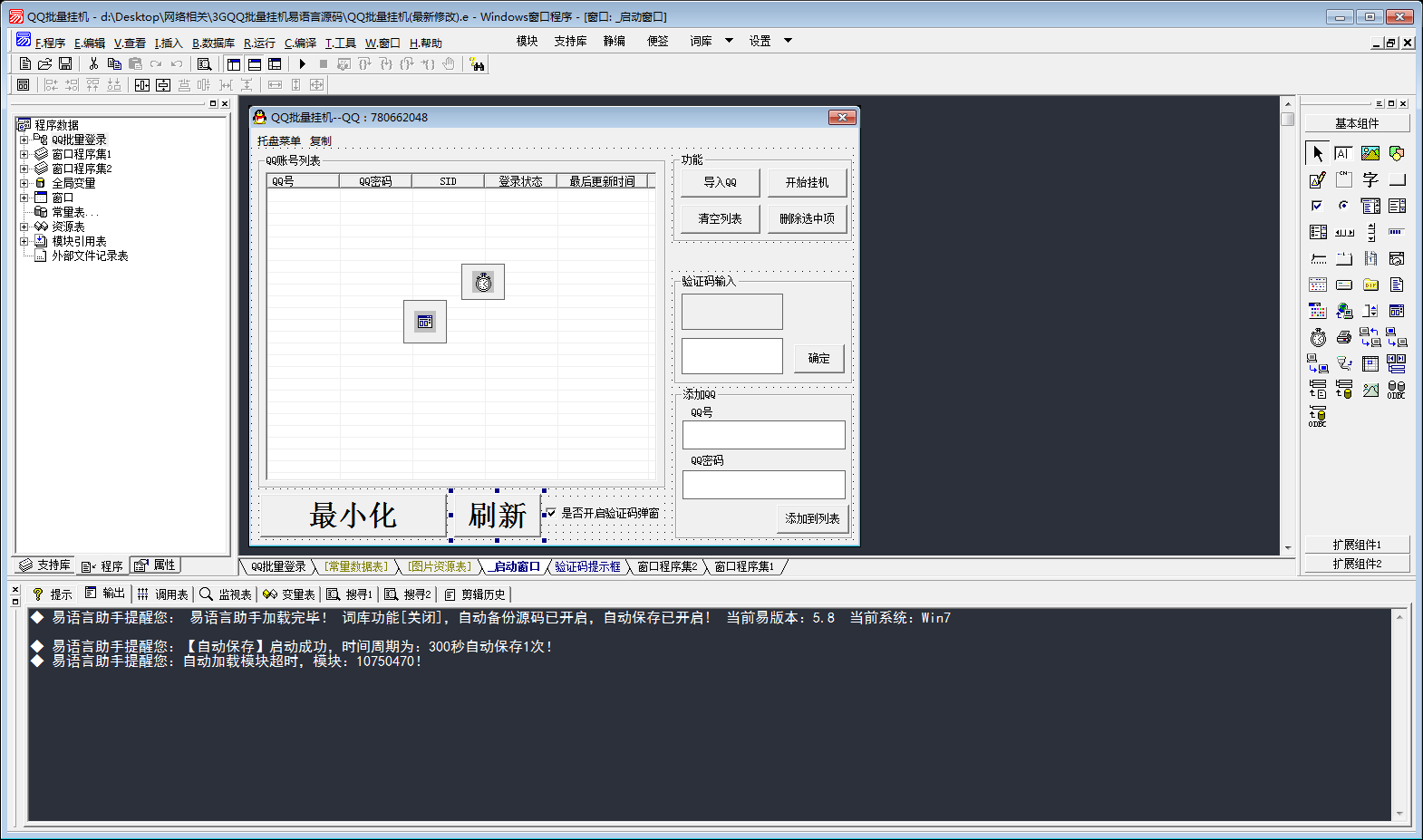Select the radio button component in palette
The height and width of the screenshot is (840, 1423).
[1344, 206]
